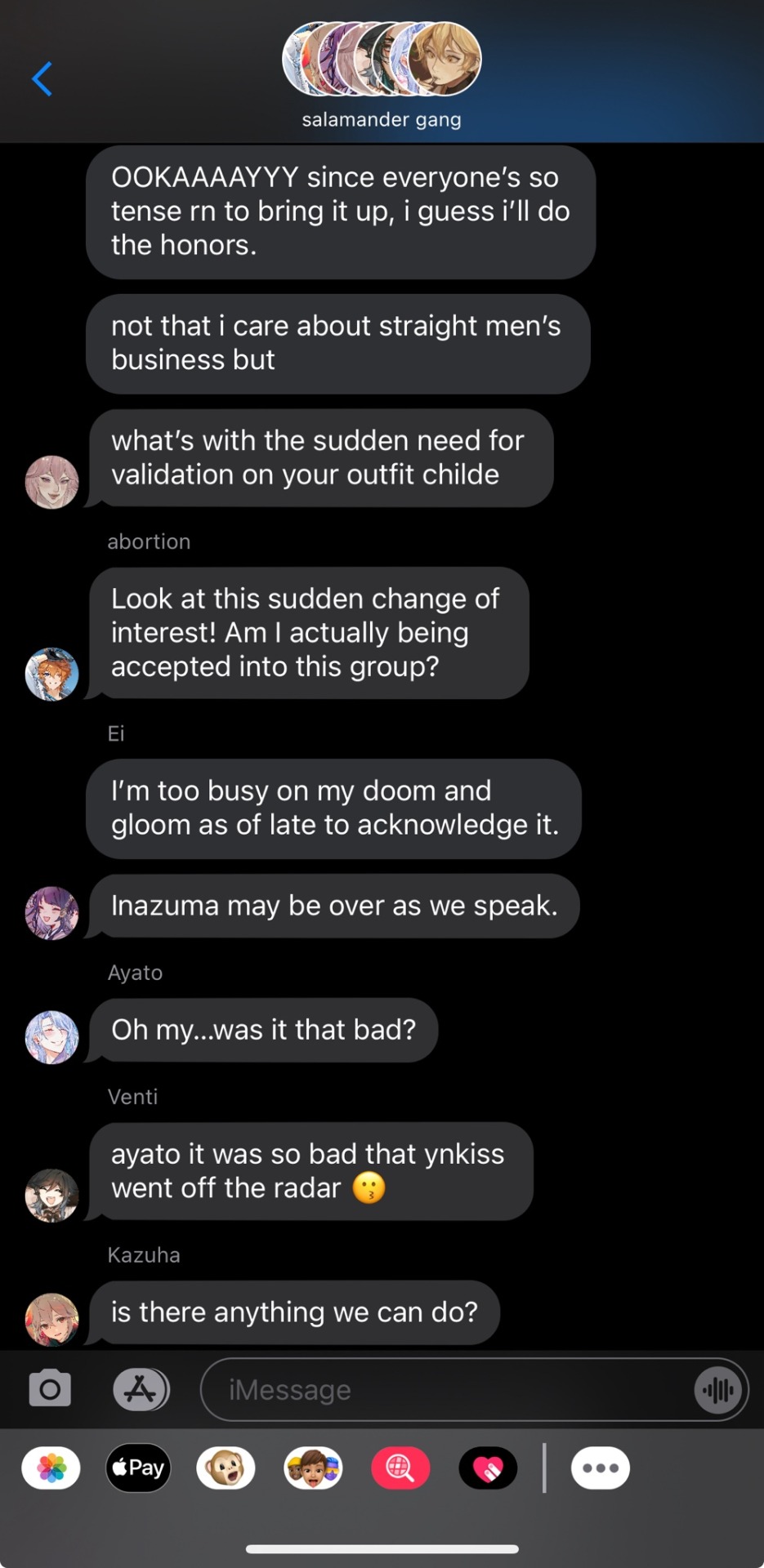Focus the iMessage text field
The width and height of the screenshot is (764, 1568).
tap(445, 1390)
